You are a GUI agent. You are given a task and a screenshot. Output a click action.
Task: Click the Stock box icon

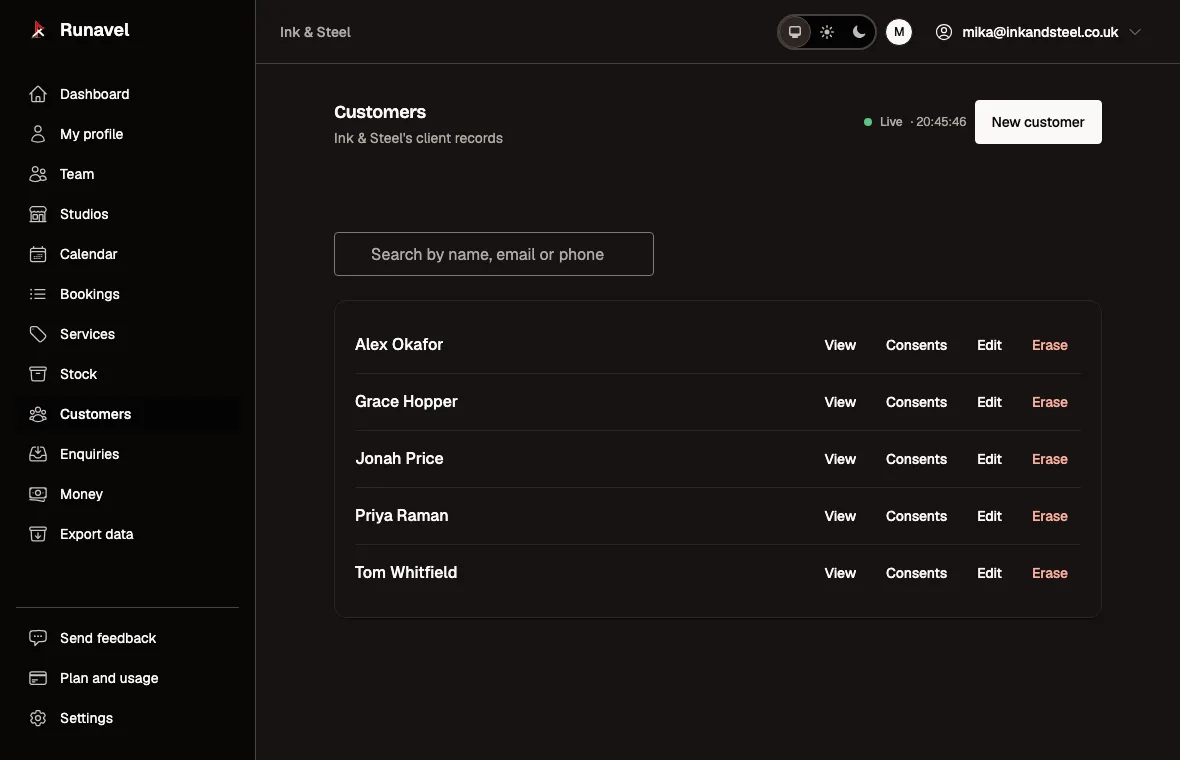pos(38,374)
